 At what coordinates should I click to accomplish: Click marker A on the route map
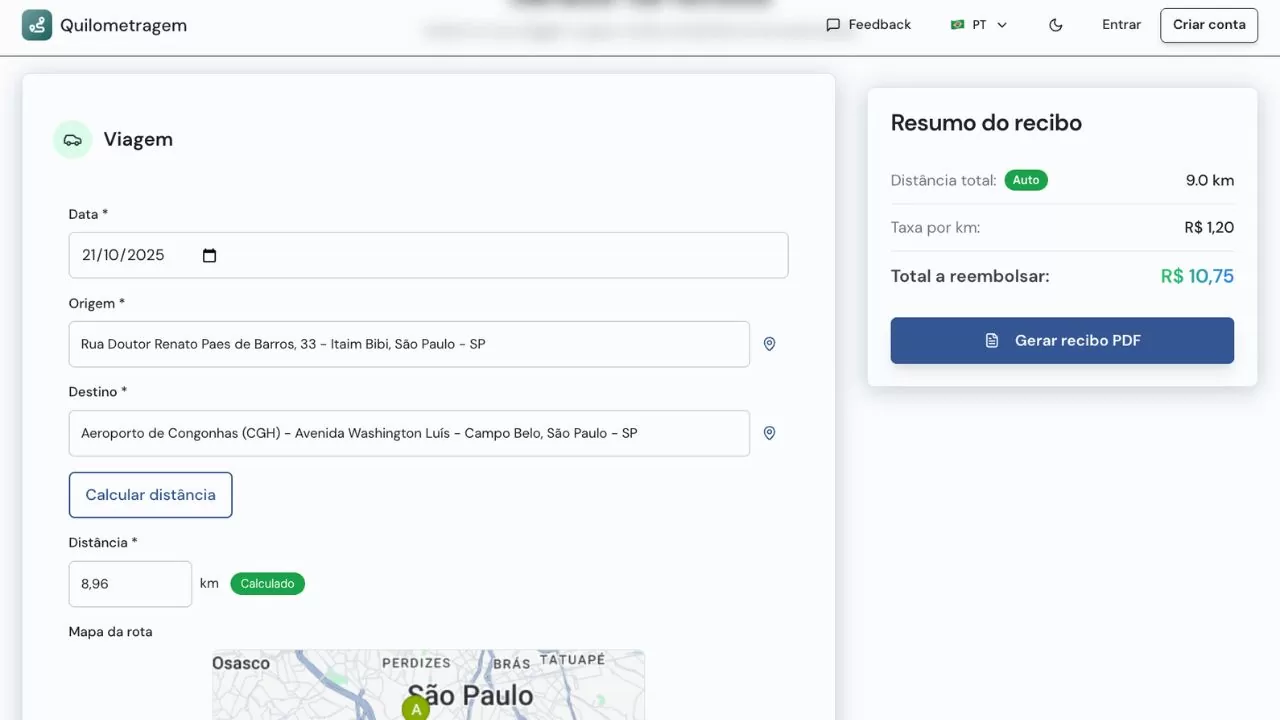(416, 709)
